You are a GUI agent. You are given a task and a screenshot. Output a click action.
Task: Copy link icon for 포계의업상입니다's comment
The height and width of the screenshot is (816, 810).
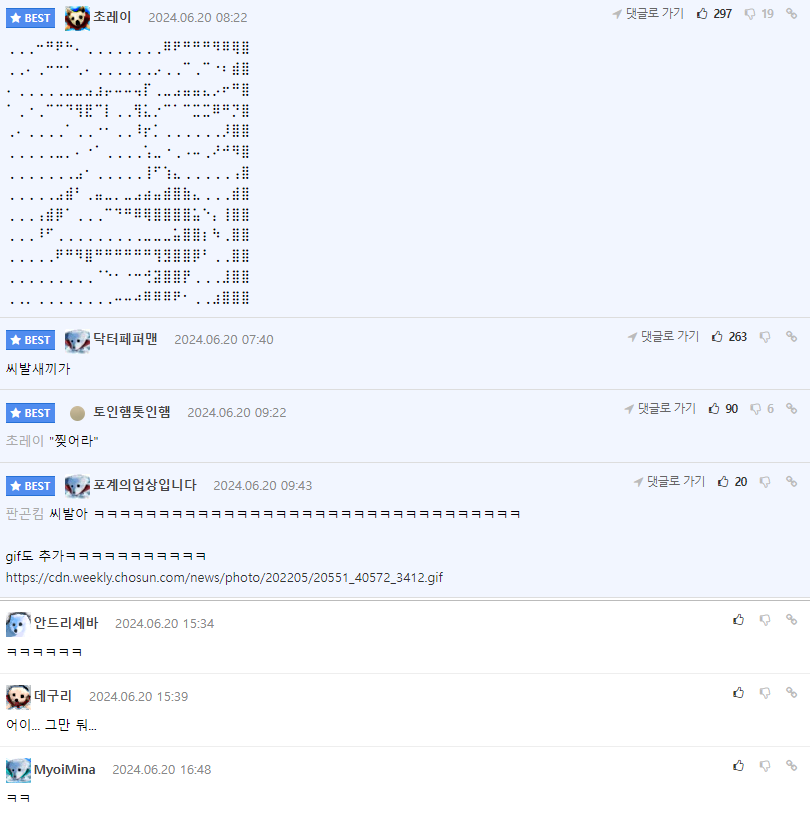click(792, 482)
